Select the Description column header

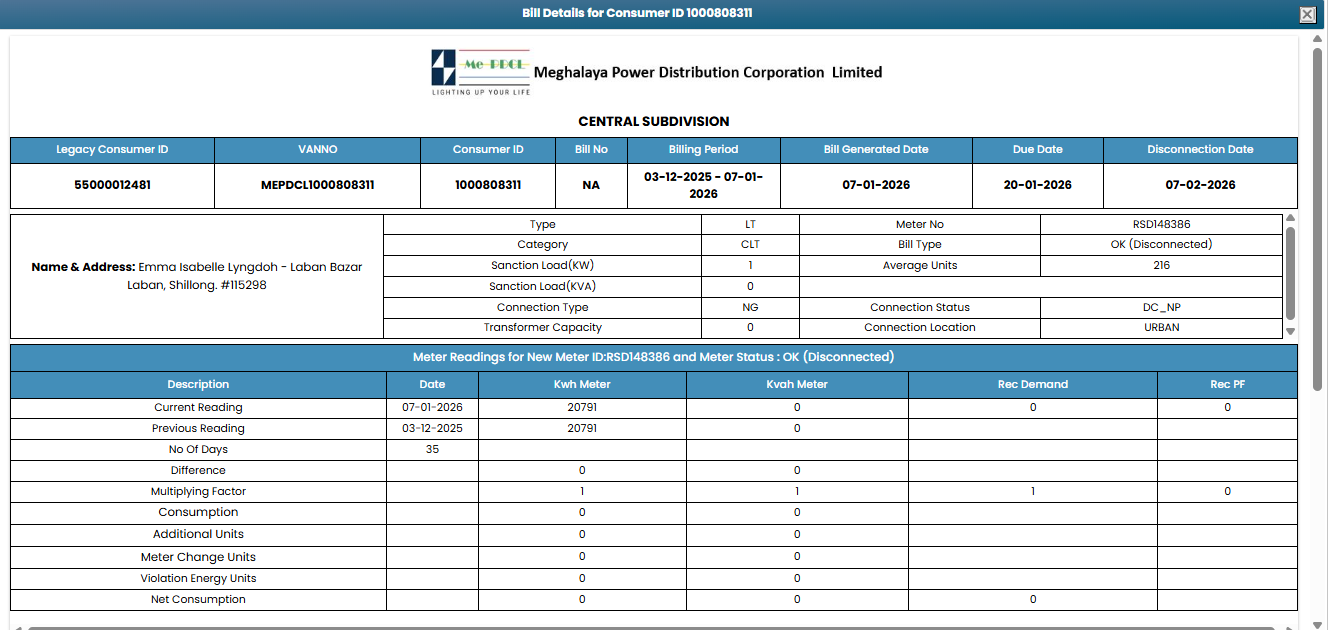(198, 384)
